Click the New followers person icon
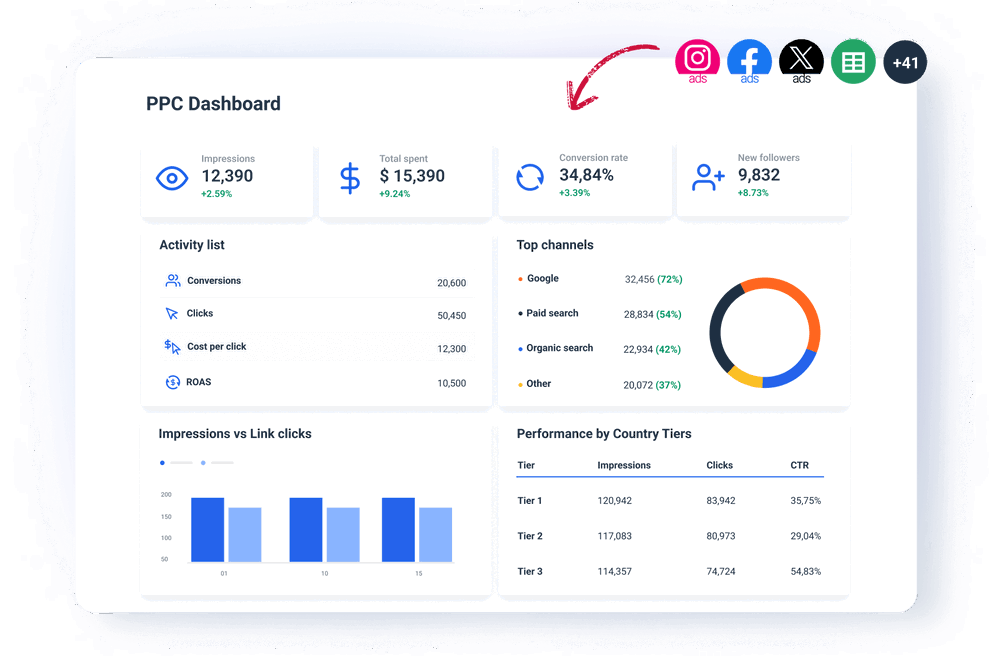 [x=708, y=177]
